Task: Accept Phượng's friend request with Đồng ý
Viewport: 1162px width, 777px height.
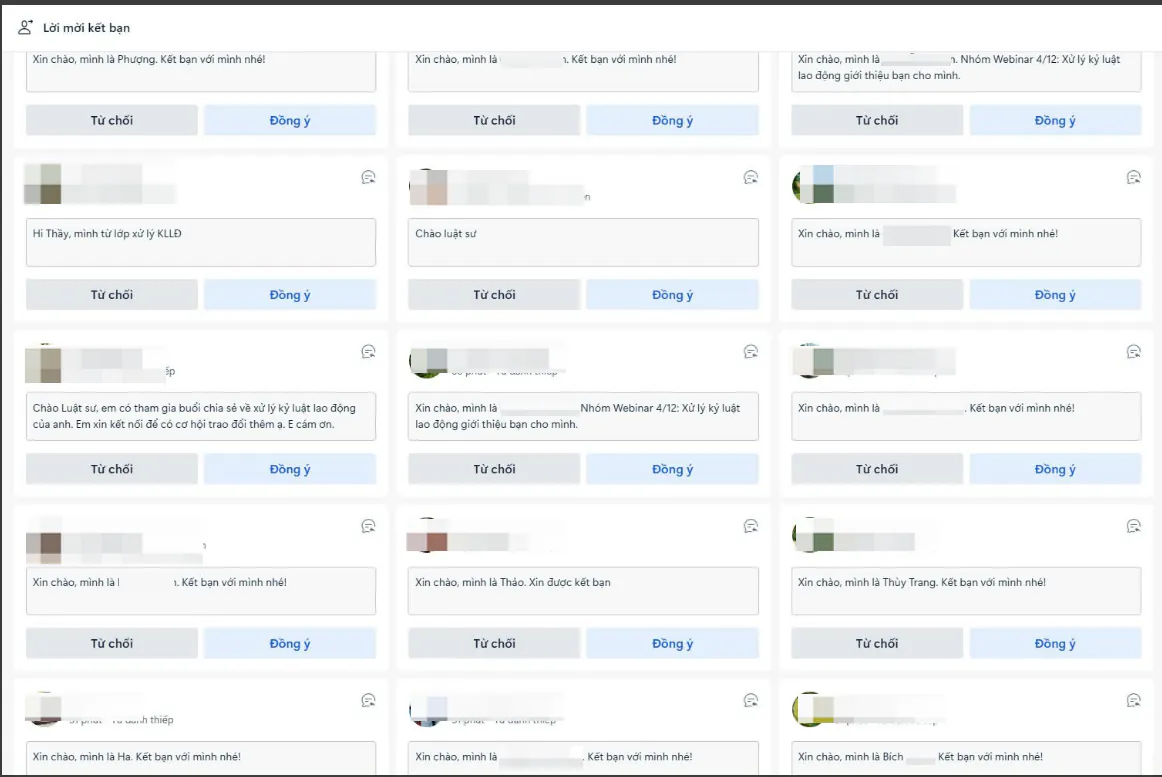Action: 290,120
